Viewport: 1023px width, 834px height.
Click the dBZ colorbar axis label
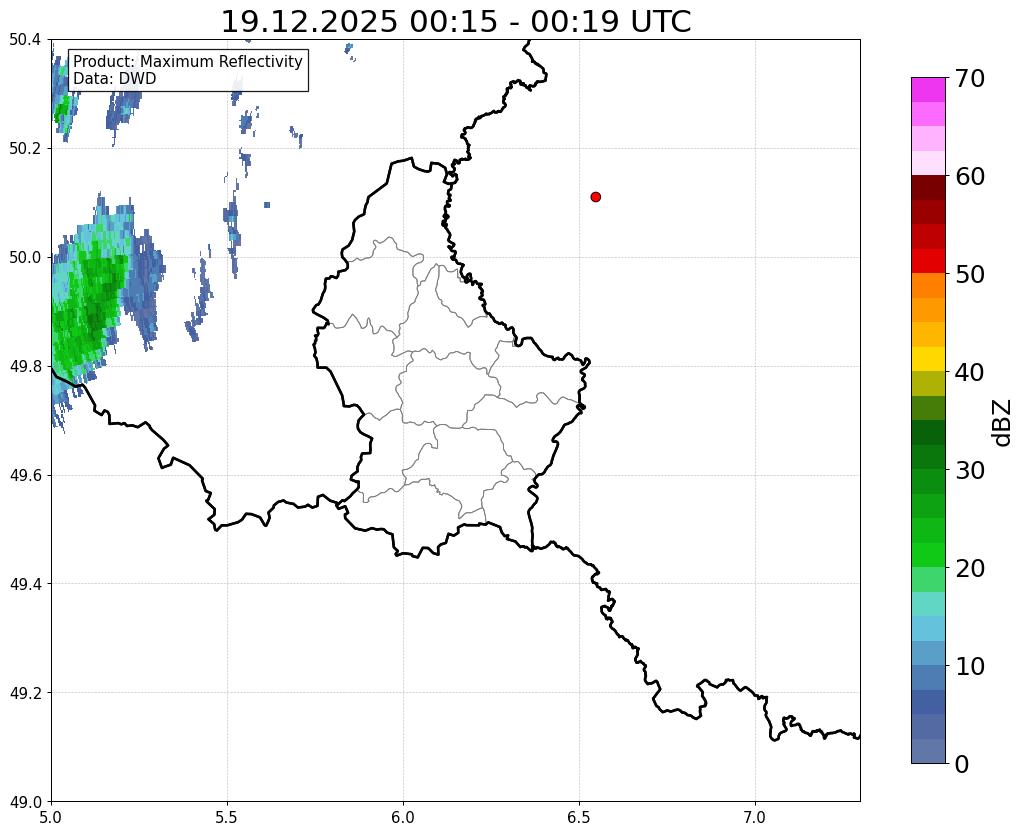tap(1003, 423)
